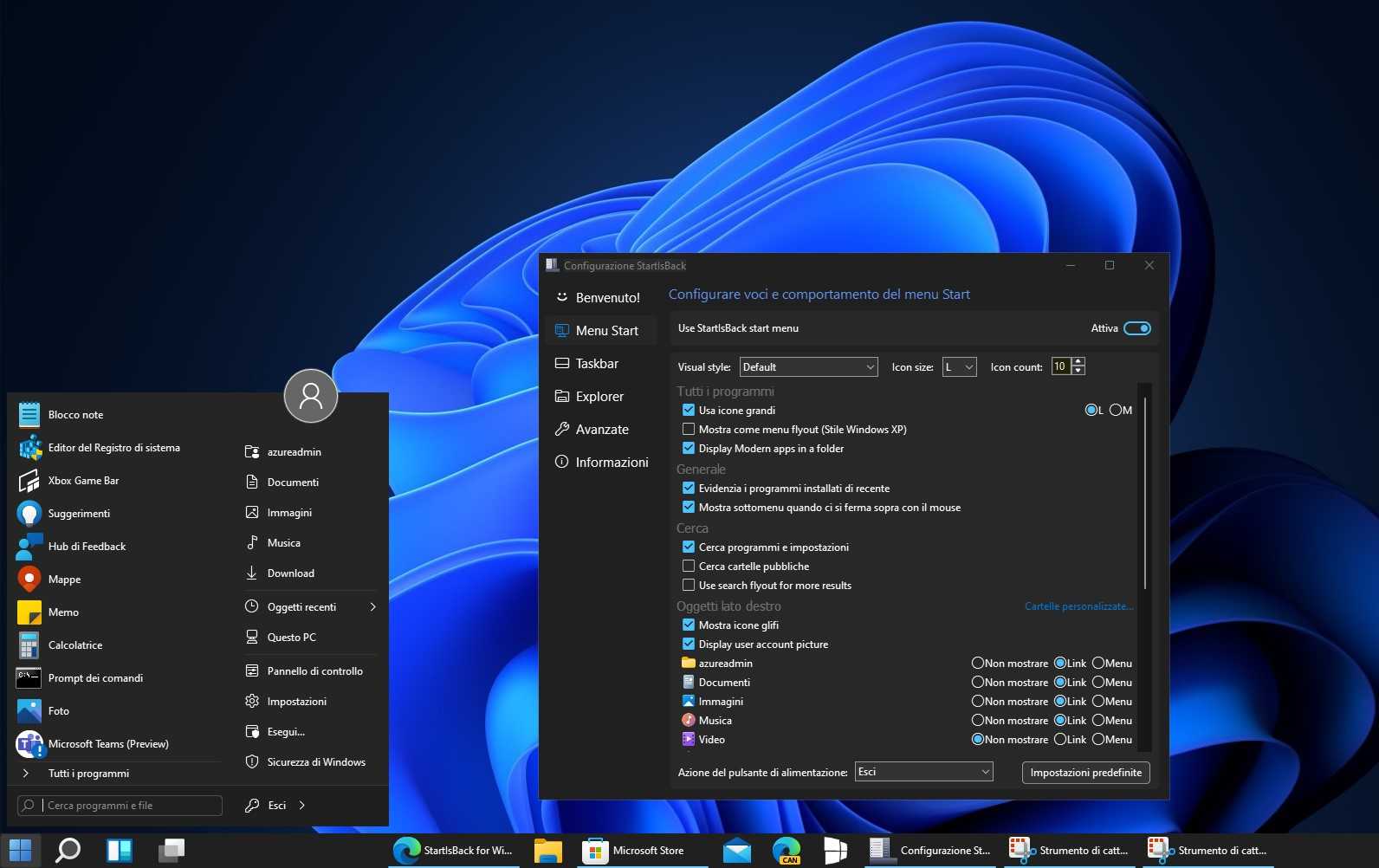Viewport: 1379px width, 868px height.
Task: Switch to Benvenuto! section
Action: click(x=599, y=297)
